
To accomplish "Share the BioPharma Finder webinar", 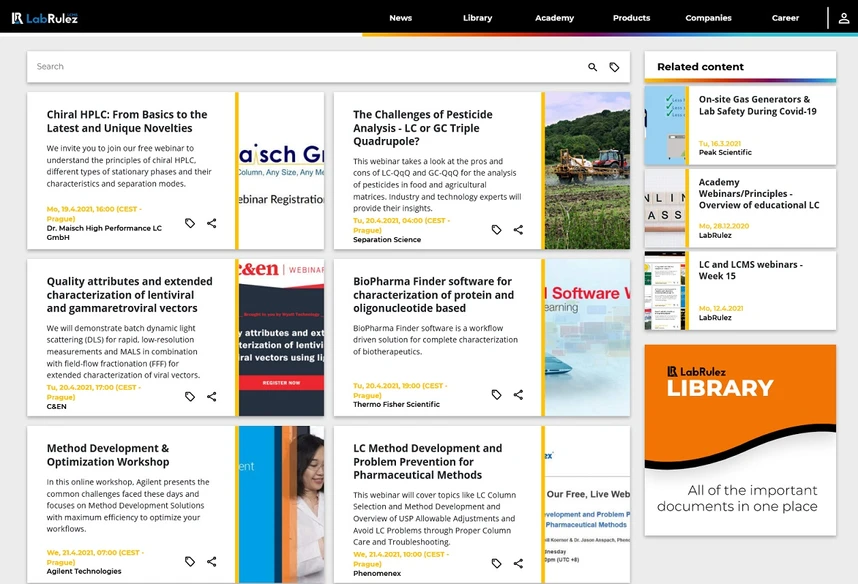I will click(518, 395).
